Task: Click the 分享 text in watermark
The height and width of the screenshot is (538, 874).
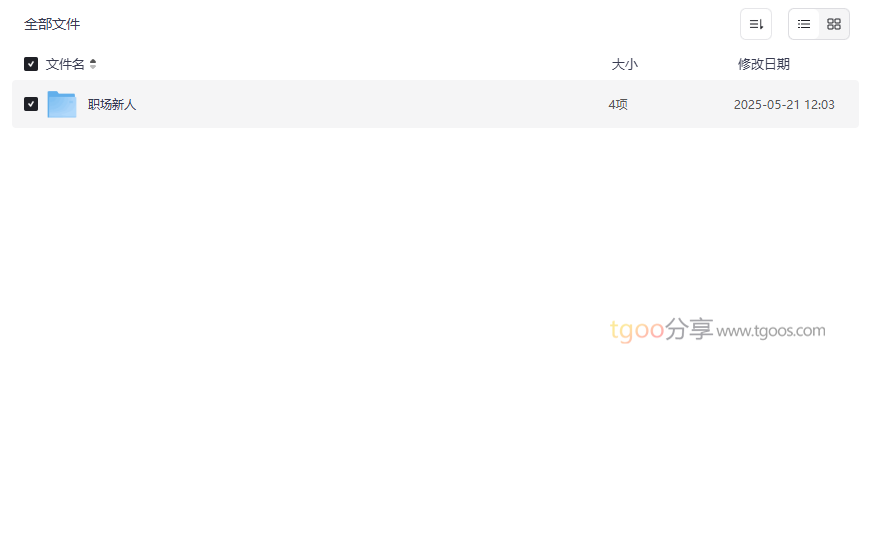Action: [x=689, y=329]
